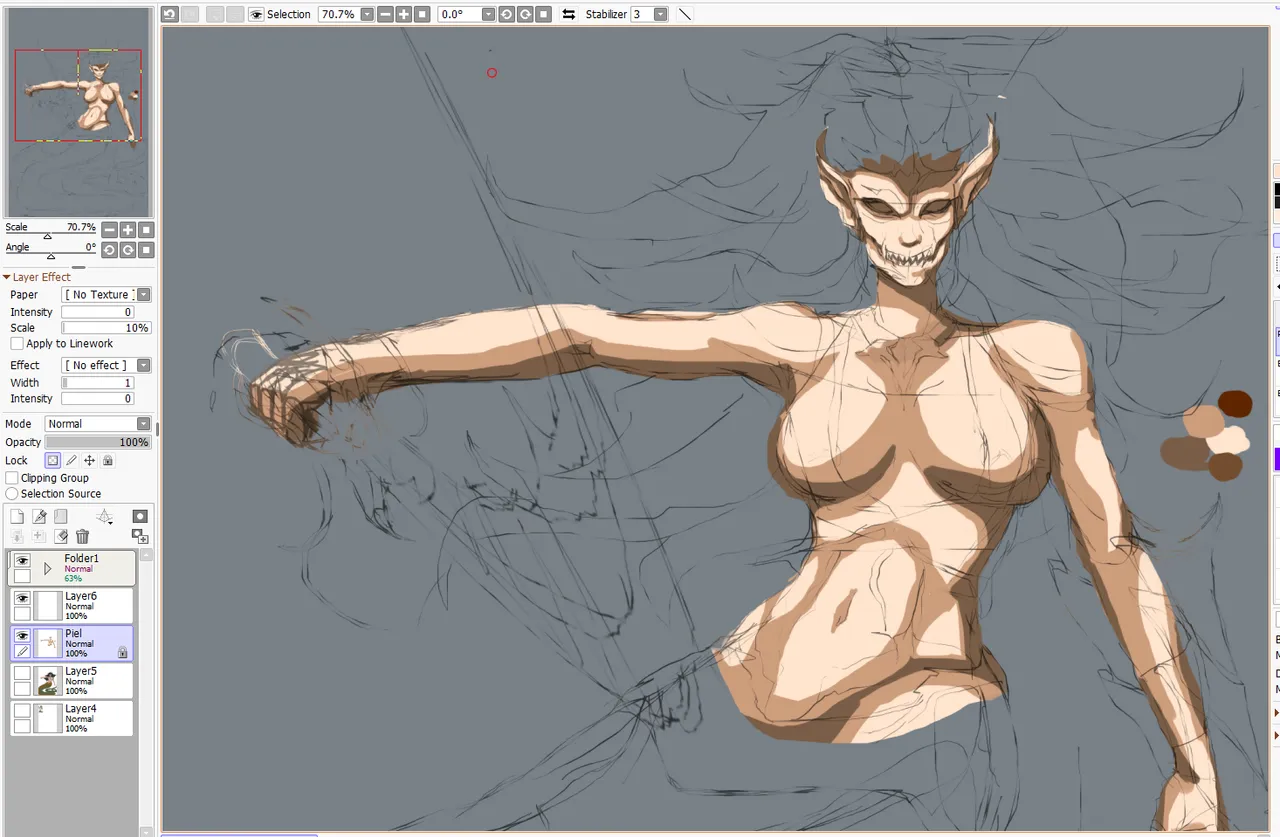Screen dimensions: 1280x837
Task: Enable the Apply to Linework checkbox
Action: coord(17,343)
